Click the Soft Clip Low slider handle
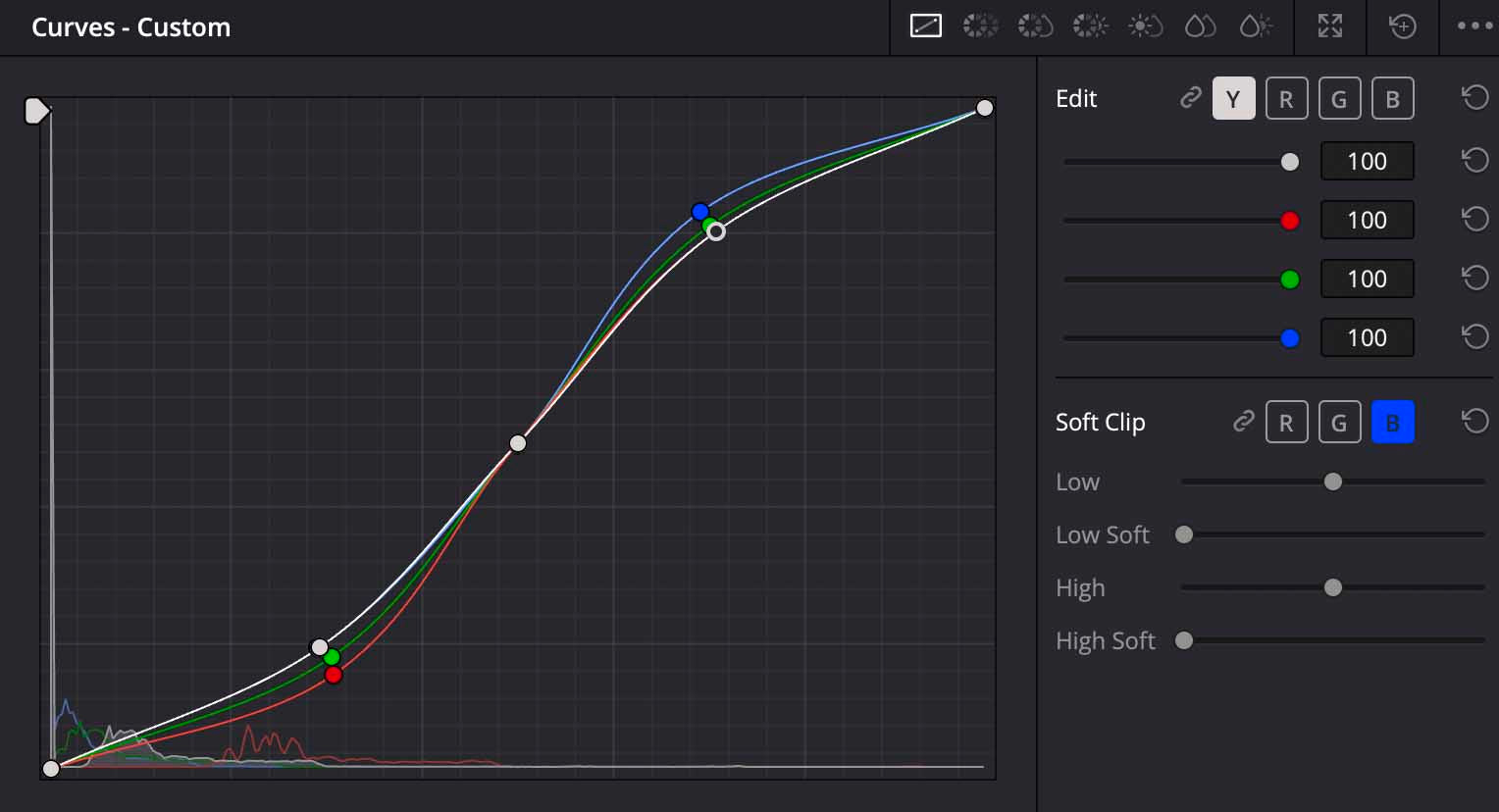The image size is (1499, 812). (1332, 482)
